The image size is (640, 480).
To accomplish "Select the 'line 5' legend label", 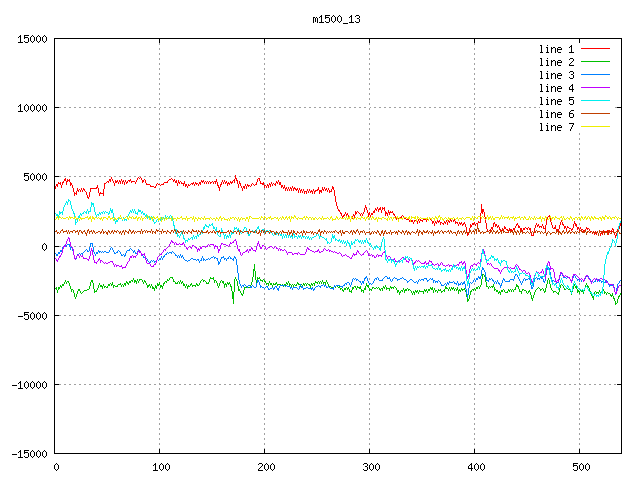I will click(557, 101).
